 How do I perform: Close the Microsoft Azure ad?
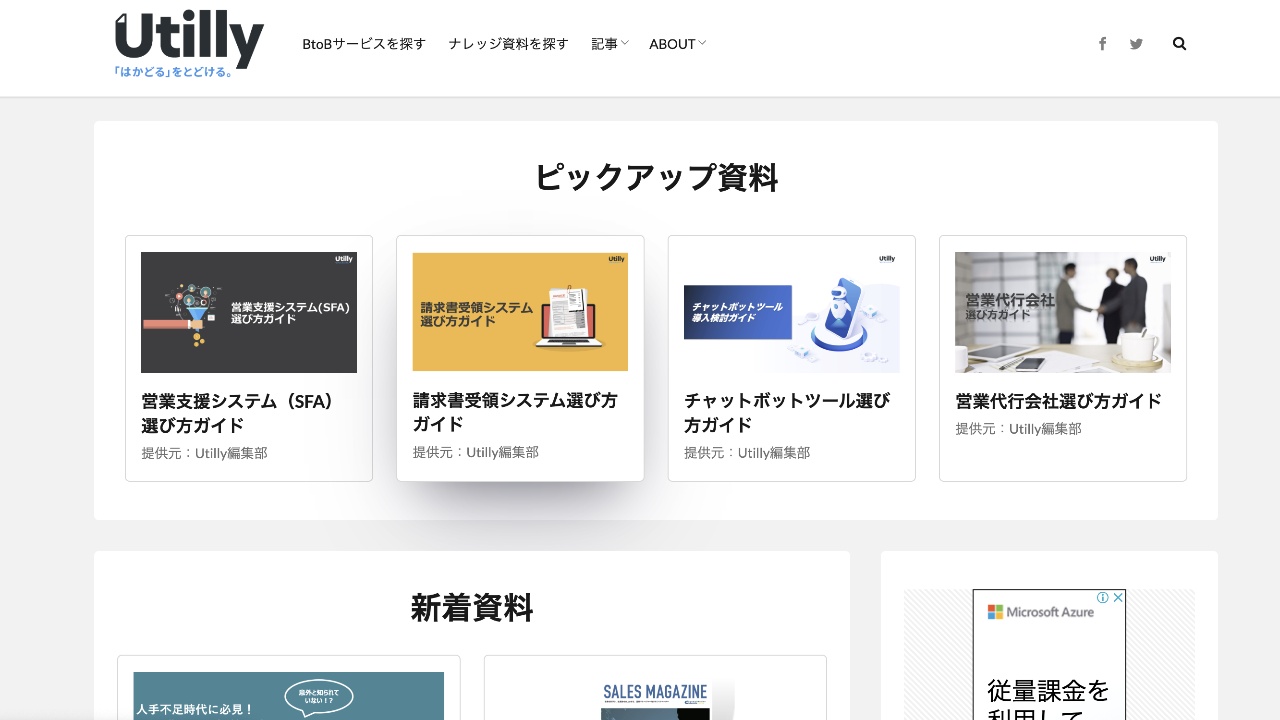pos(1118,597)
